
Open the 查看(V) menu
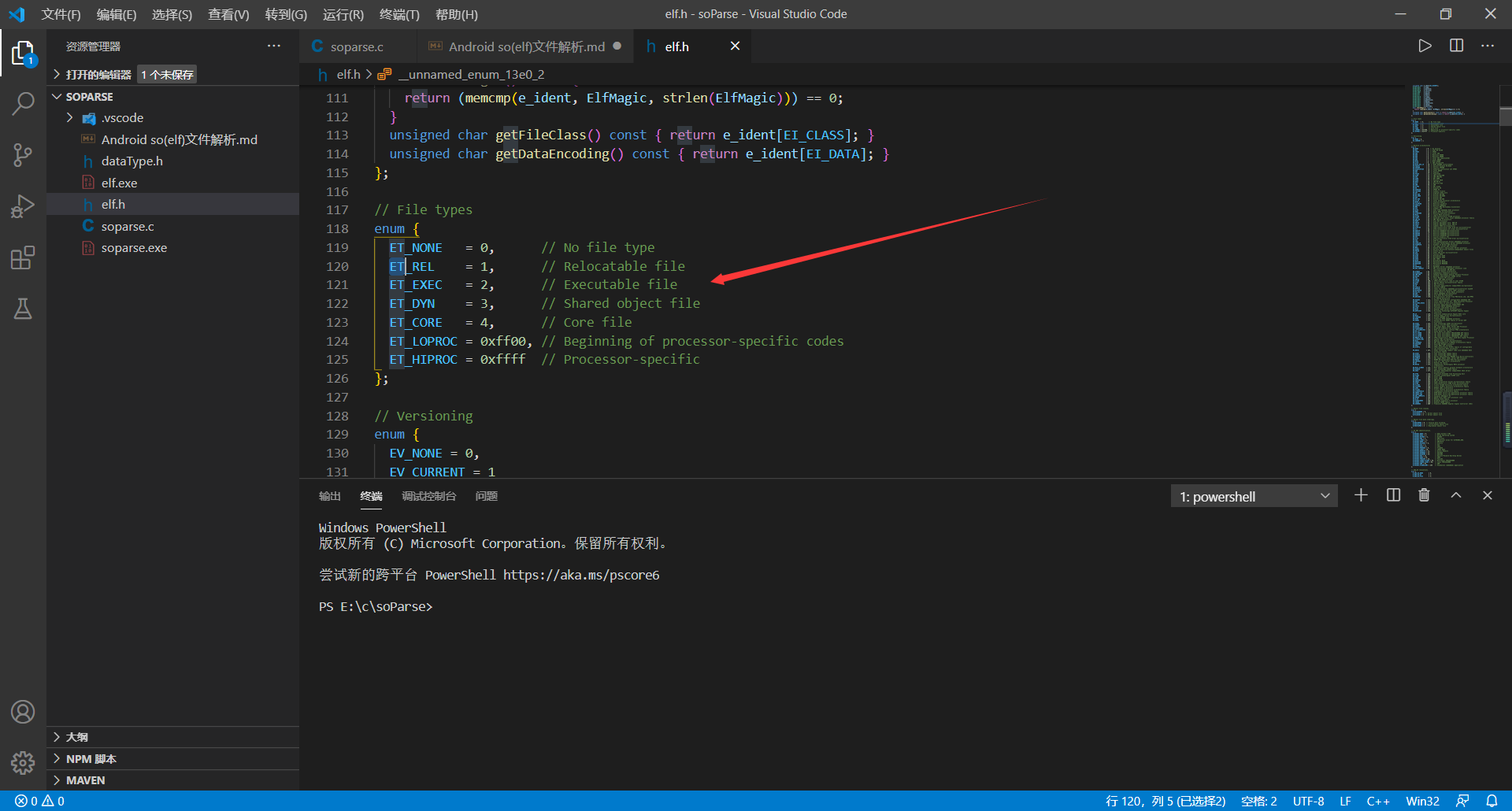228,14
